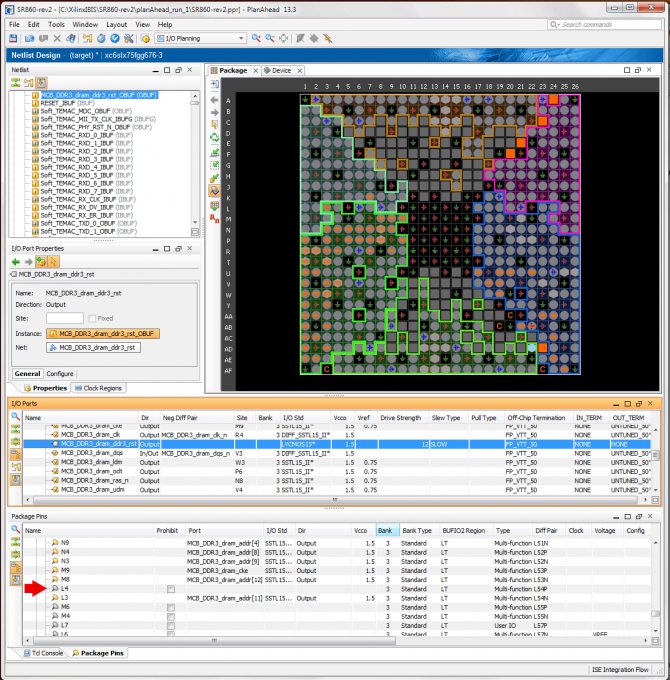Click the MCB_DDR3_dram_ddr3_rst net button
This screenshot has width=670, height=680.
(93, 347)
